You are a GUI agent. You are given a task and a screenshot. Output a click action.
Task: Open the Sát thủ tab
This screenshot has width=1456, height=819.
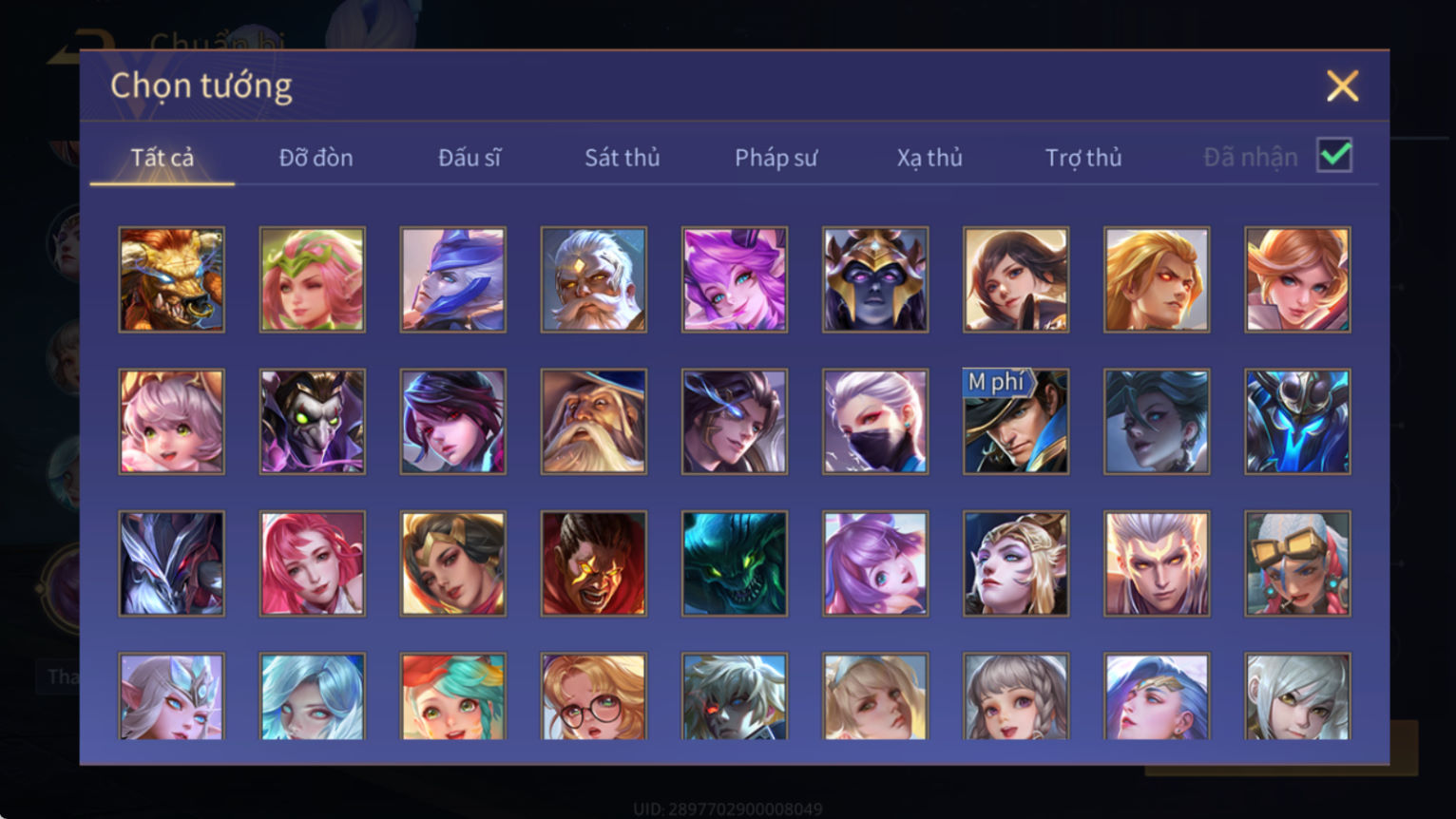(x=623, y=158)
